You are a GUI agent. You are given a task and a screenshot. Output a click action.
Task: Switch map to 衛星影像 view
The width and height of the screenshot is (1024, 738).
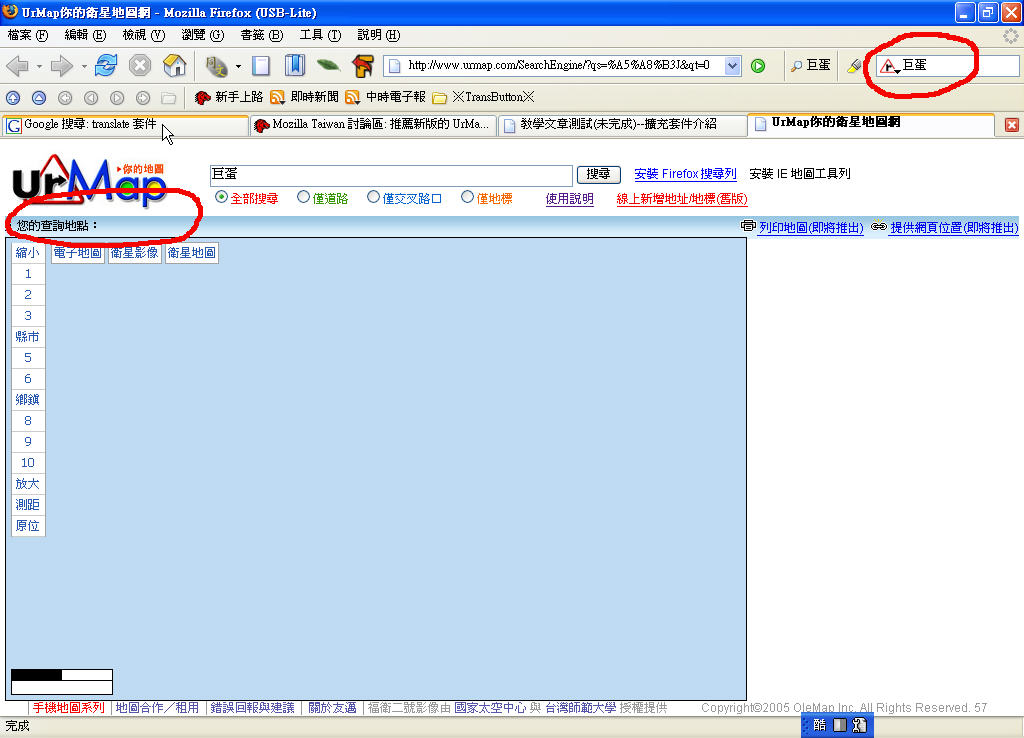point(135,253)
